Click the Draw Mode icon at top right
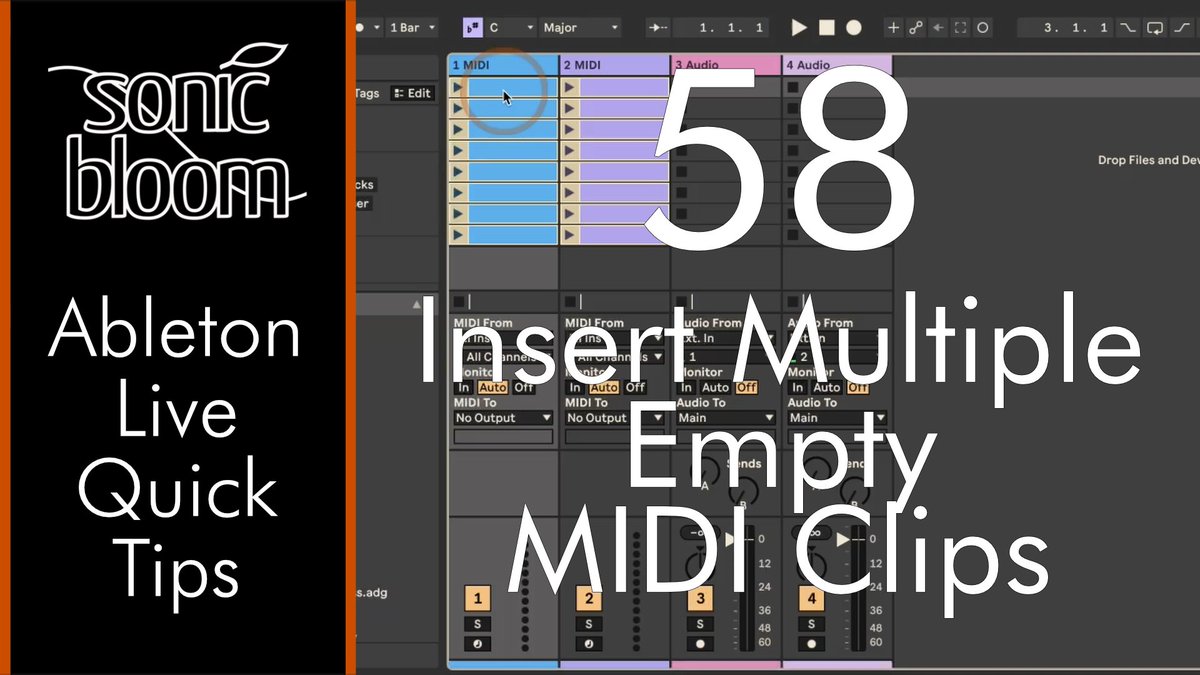Viewport: 1200px width, 675px height. click(1182, 27)
